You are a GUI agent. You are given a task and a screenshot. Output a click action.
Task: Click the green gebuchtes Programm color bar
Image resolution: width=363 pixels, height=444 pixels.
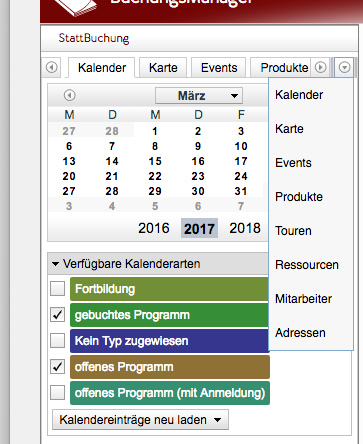click(169, 315)
